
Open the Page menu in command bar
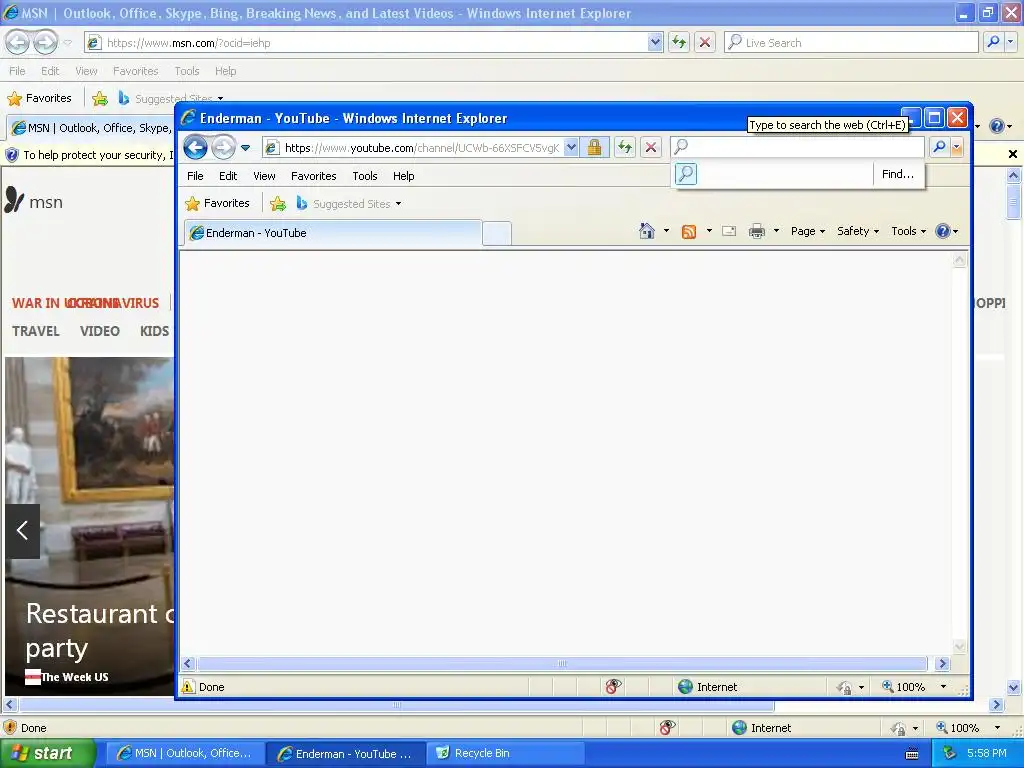[808, 231]
